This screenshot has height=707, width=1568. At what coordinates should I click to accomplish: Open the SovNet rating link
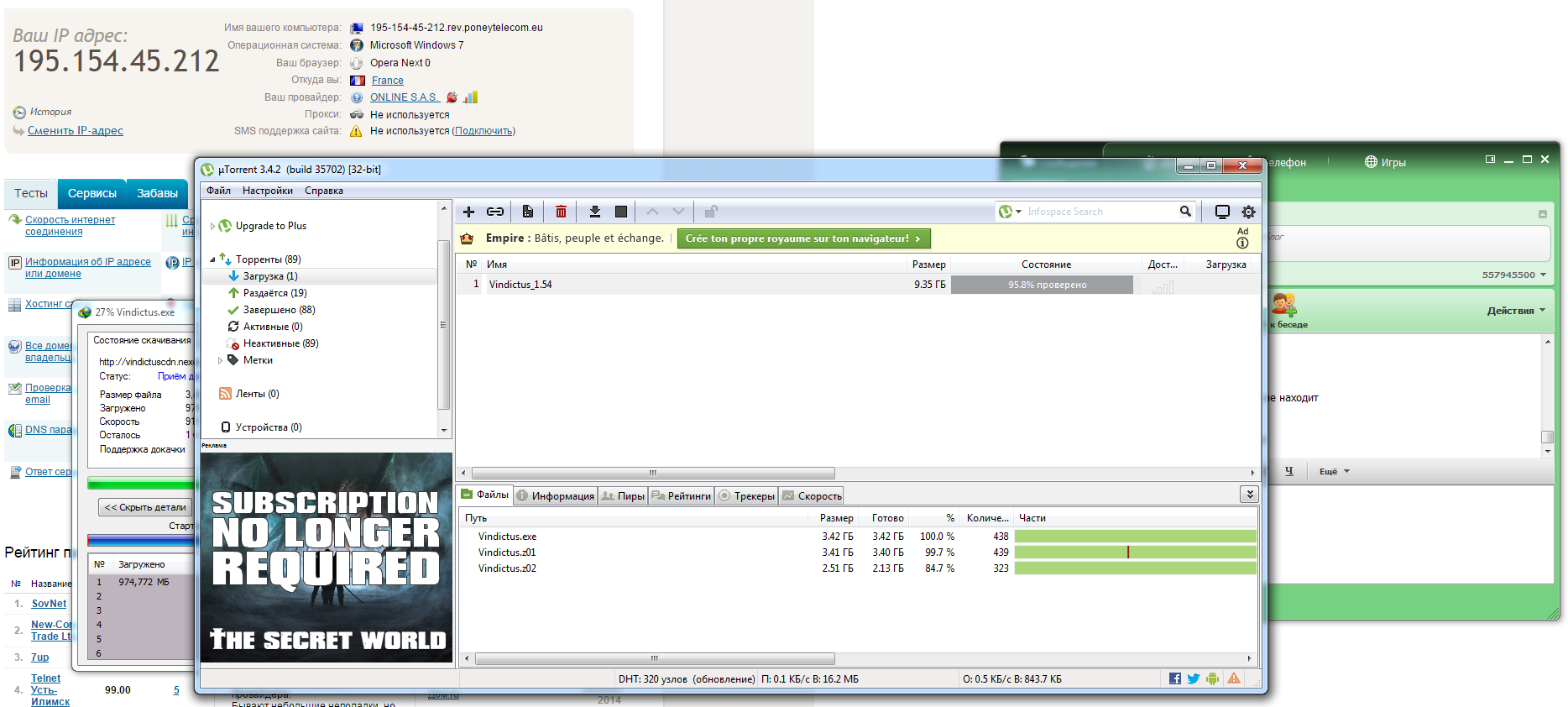(49, 604)
